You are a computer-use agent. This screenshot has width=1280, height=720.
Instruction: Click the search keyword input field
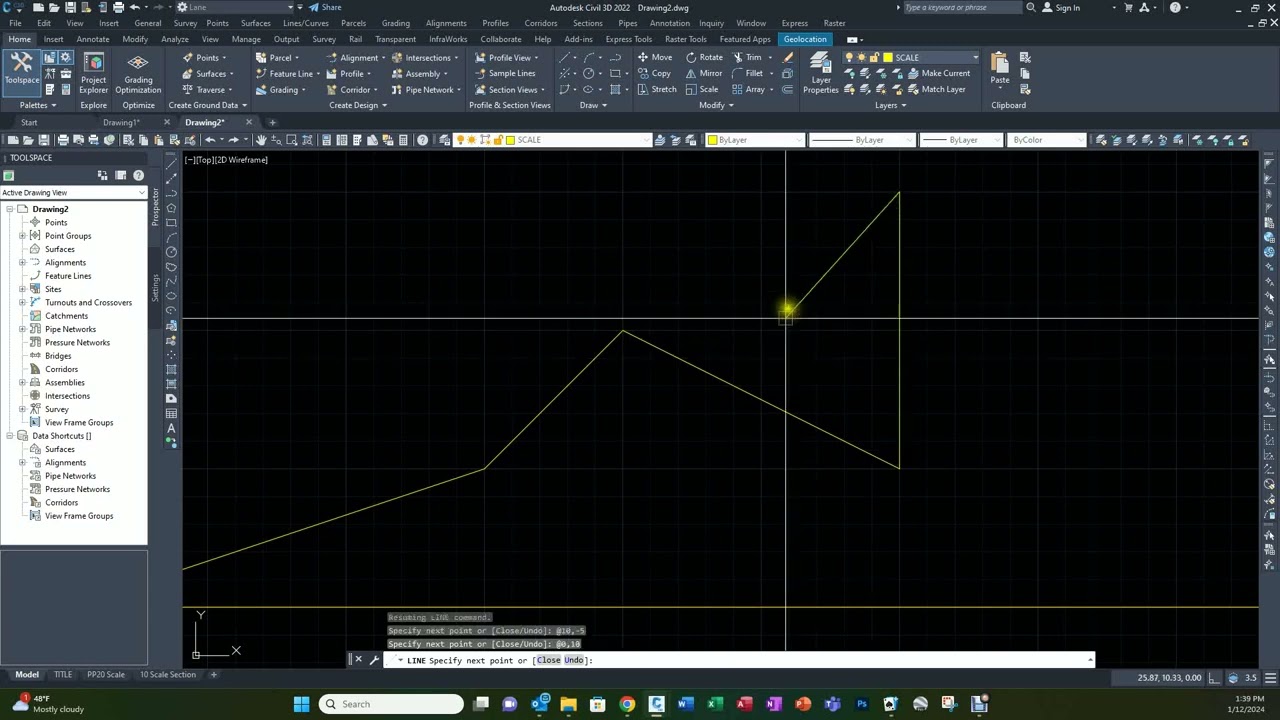pos(960,8)
